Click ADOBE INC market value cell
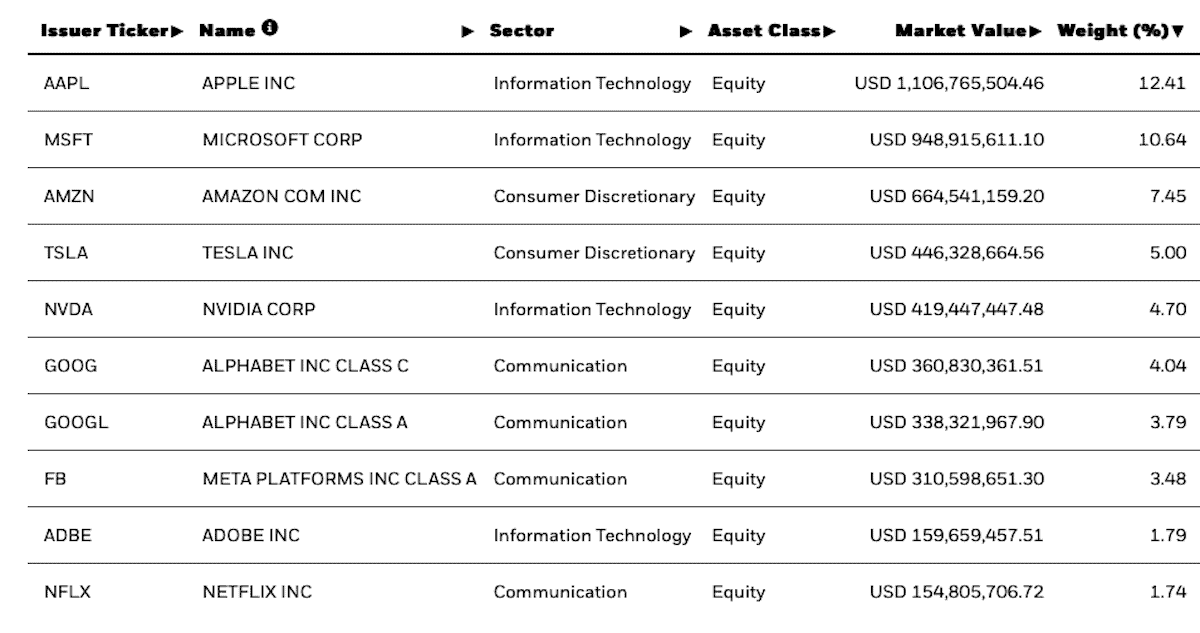This screenshot has width=1200, height=633. (956, 536)
